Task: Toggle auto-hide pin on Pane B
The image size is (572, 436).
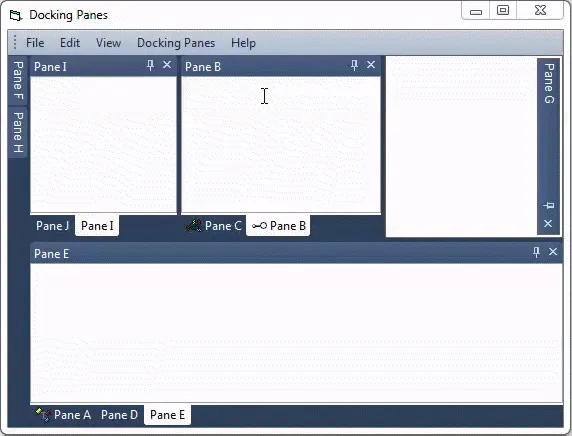Action: pyautogui.click(x=354, y=65)
